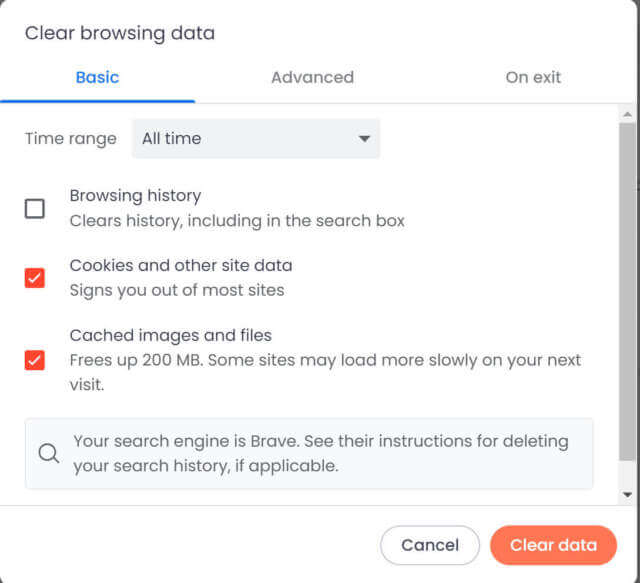Click the Brave search engine notice box

pos(309,453)
